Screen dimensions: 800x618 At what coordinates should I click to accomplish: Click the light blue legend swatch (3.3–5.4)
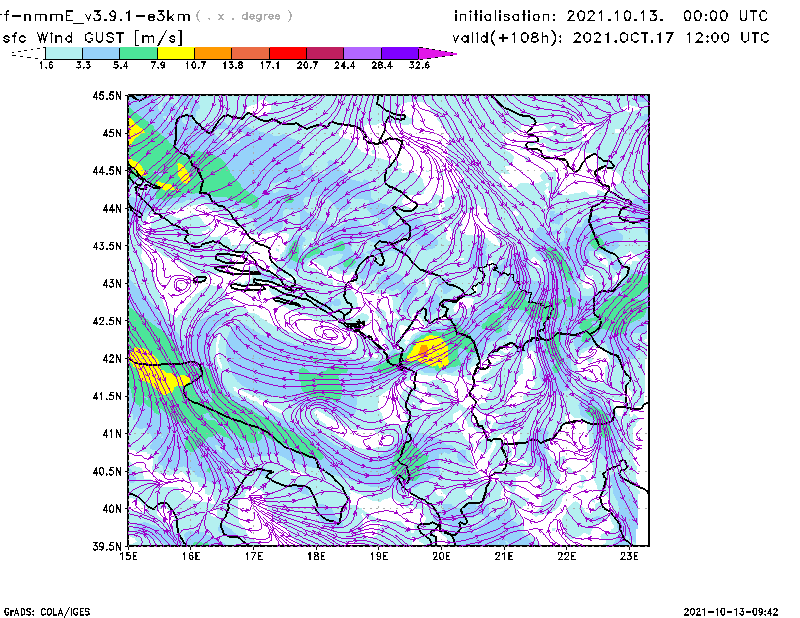(x=101, y=53)
